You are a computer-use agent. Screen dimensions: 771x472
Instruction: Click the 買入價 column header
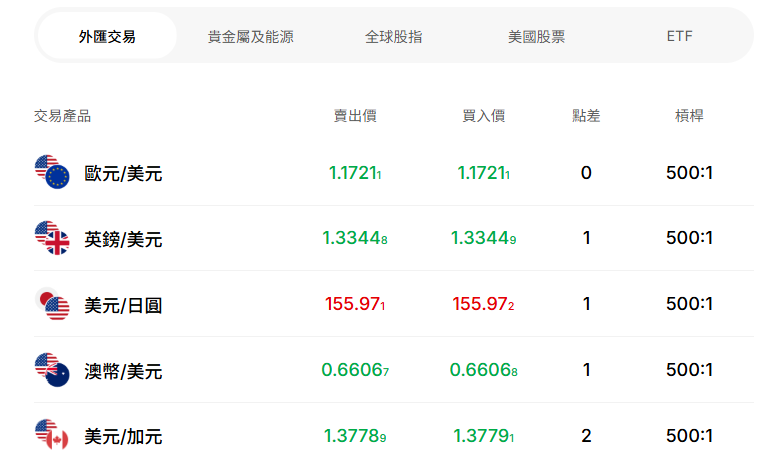(x=483, y=116)
